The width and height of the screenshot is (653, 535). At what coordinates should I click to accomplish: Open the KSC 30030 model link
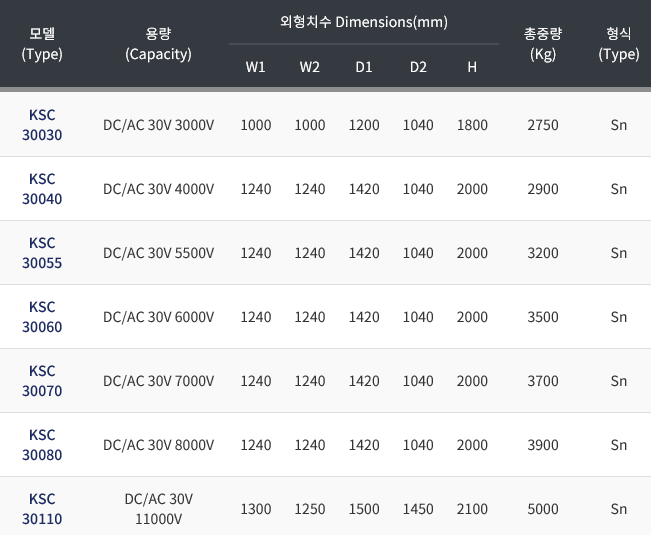click(x=42, y=125)
